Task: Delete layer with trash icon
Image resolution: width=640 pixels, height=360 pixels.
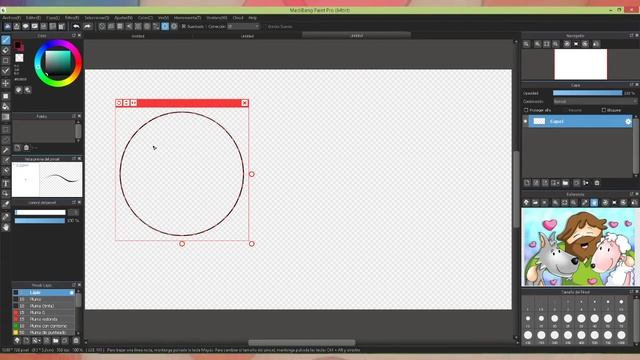Action: (597, 183)
